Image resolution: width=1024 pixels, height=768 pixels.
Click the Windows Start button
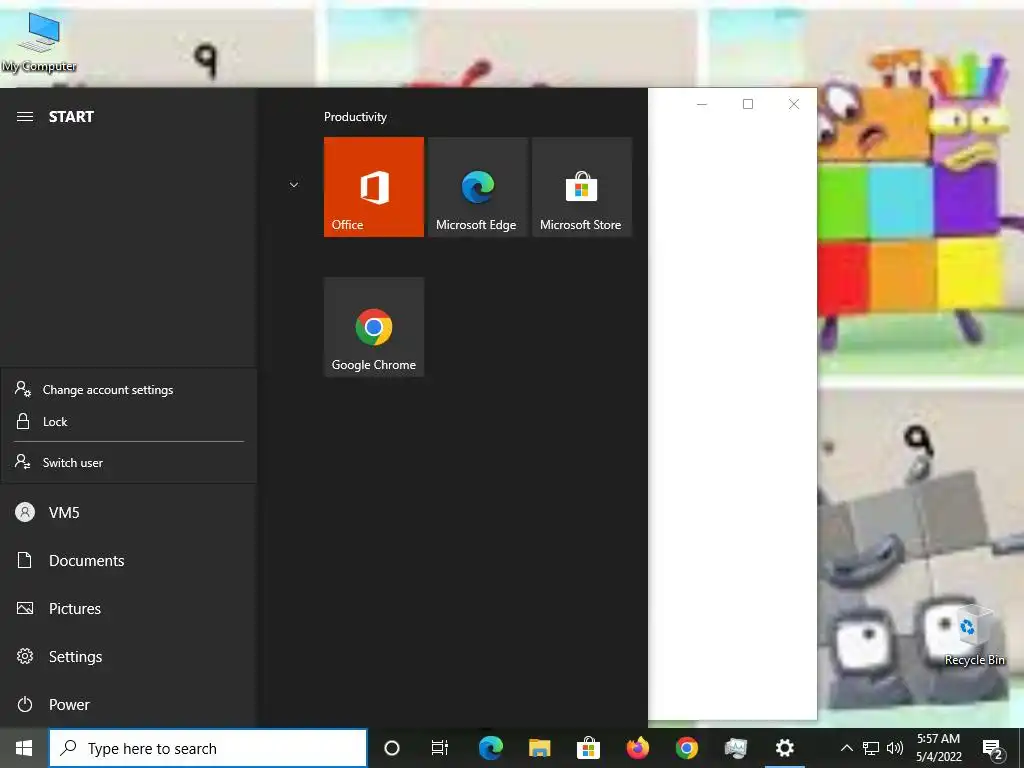pyautogui.click(x=24, y=748)
